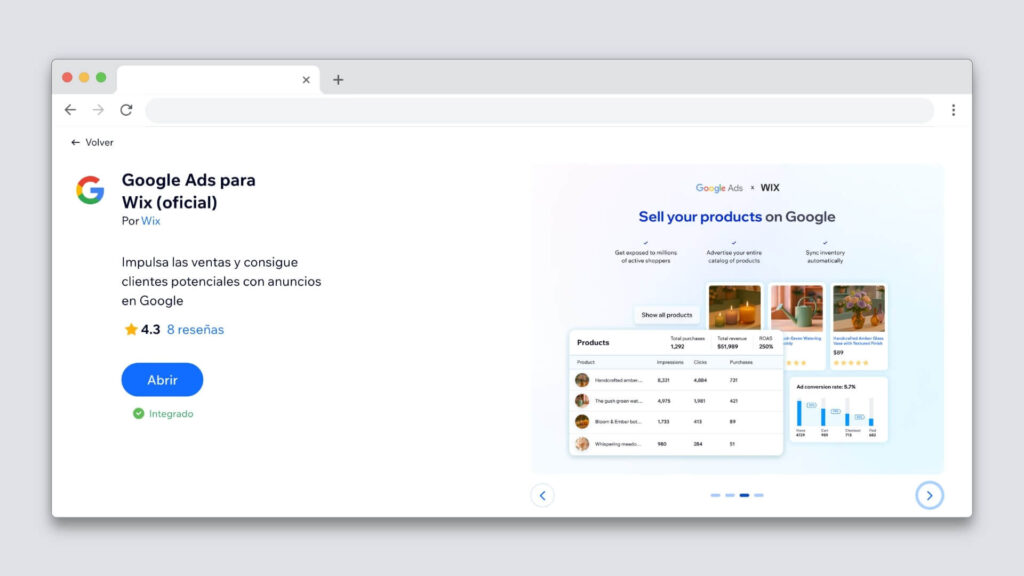Image resolution: width=1024 pixels, height=576 pixels.
Task: Click the browser forward arrow
Action: pos(98,110)
